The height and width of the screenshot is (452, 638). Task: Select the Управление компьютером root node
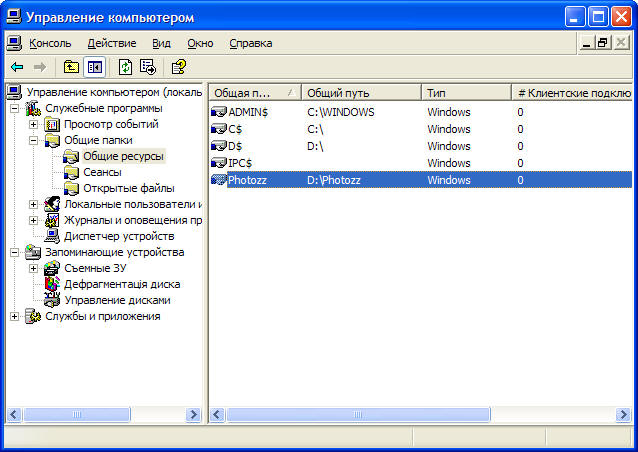114,93
